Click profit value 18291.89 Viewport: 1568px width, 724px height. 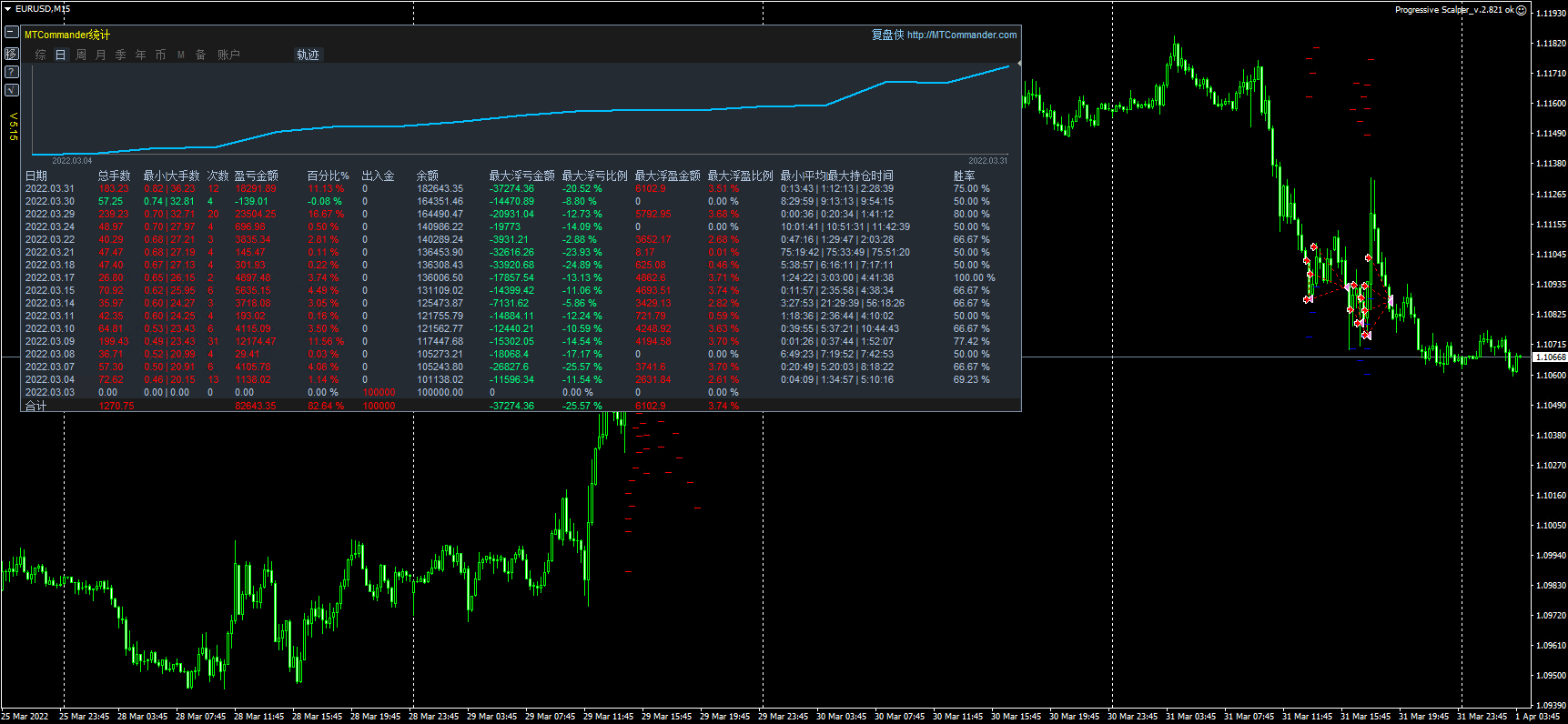(x=256, y=189)
